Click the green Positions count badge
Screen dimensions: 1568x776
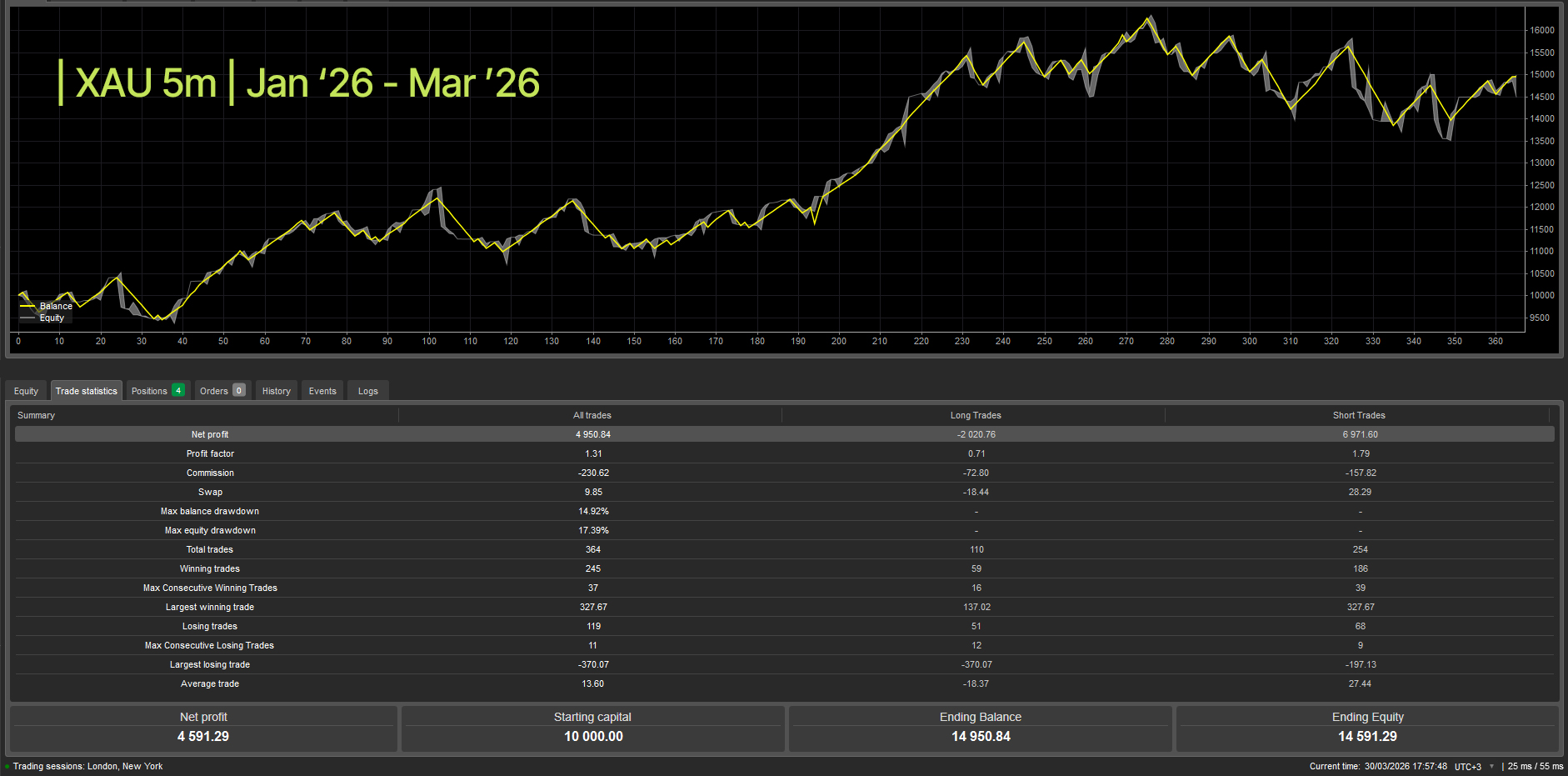pyautogui.click(x=177, y=389)
